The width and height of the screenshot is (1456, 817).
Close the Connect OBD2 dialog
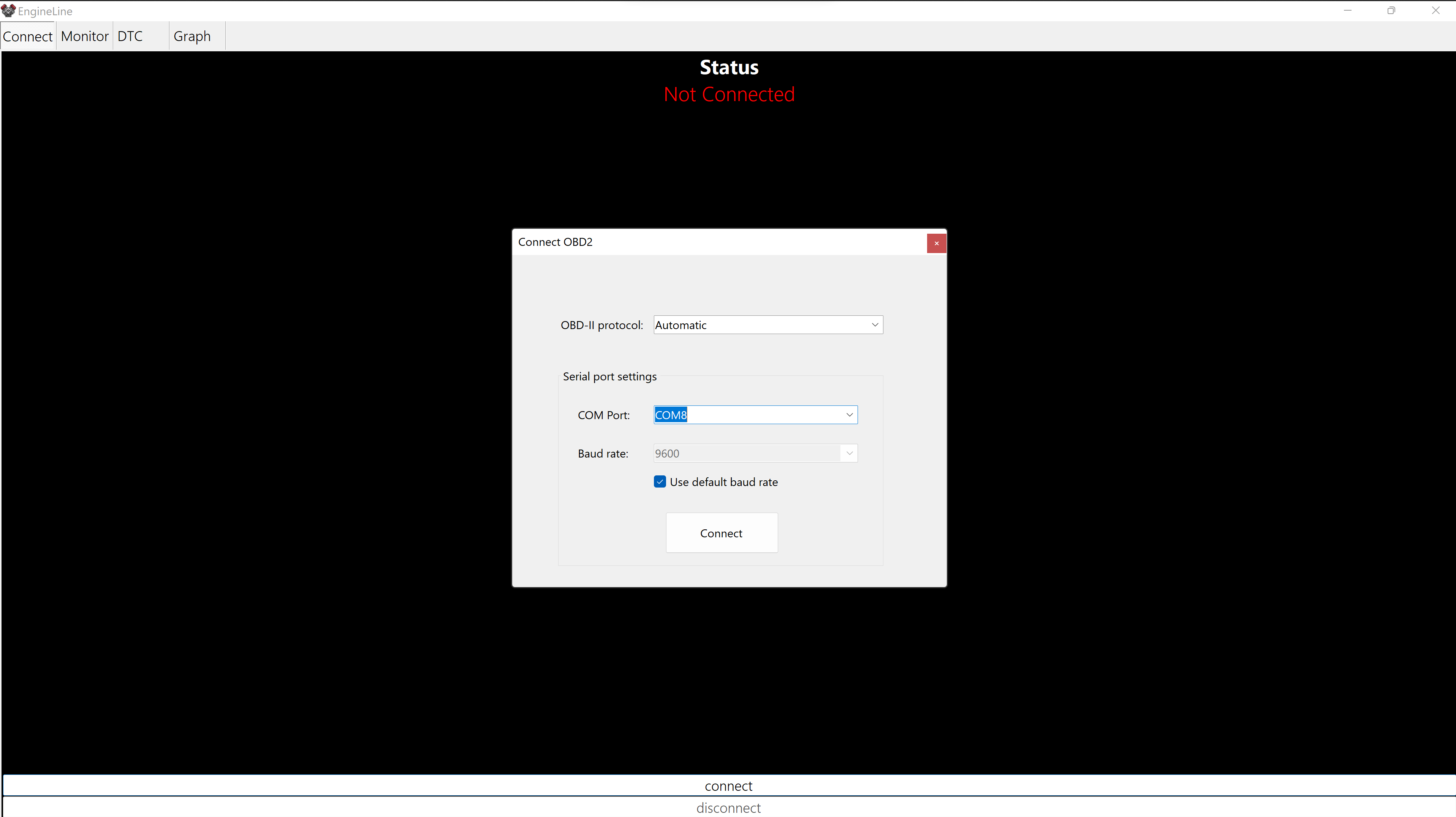coord(937,243)
